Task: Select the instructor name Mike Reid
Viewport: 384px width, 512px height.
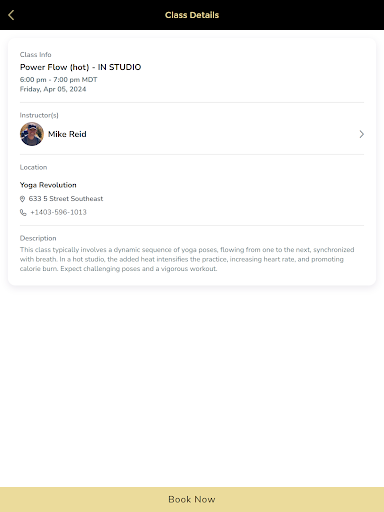Action: (x=67, y=134)
